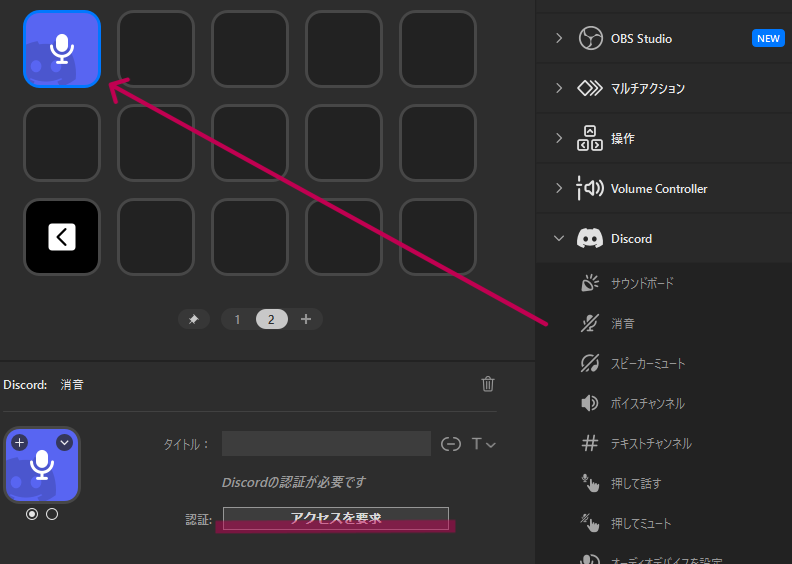Image resolution: width=792 pixels, height=564 pixels.
Task: Click the pin icon beside the page numbers
Action: 193,319
